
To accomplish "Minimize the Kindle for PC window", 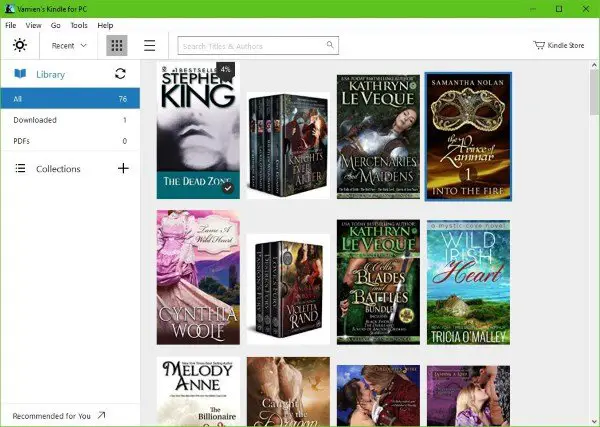I will point(533,9).
